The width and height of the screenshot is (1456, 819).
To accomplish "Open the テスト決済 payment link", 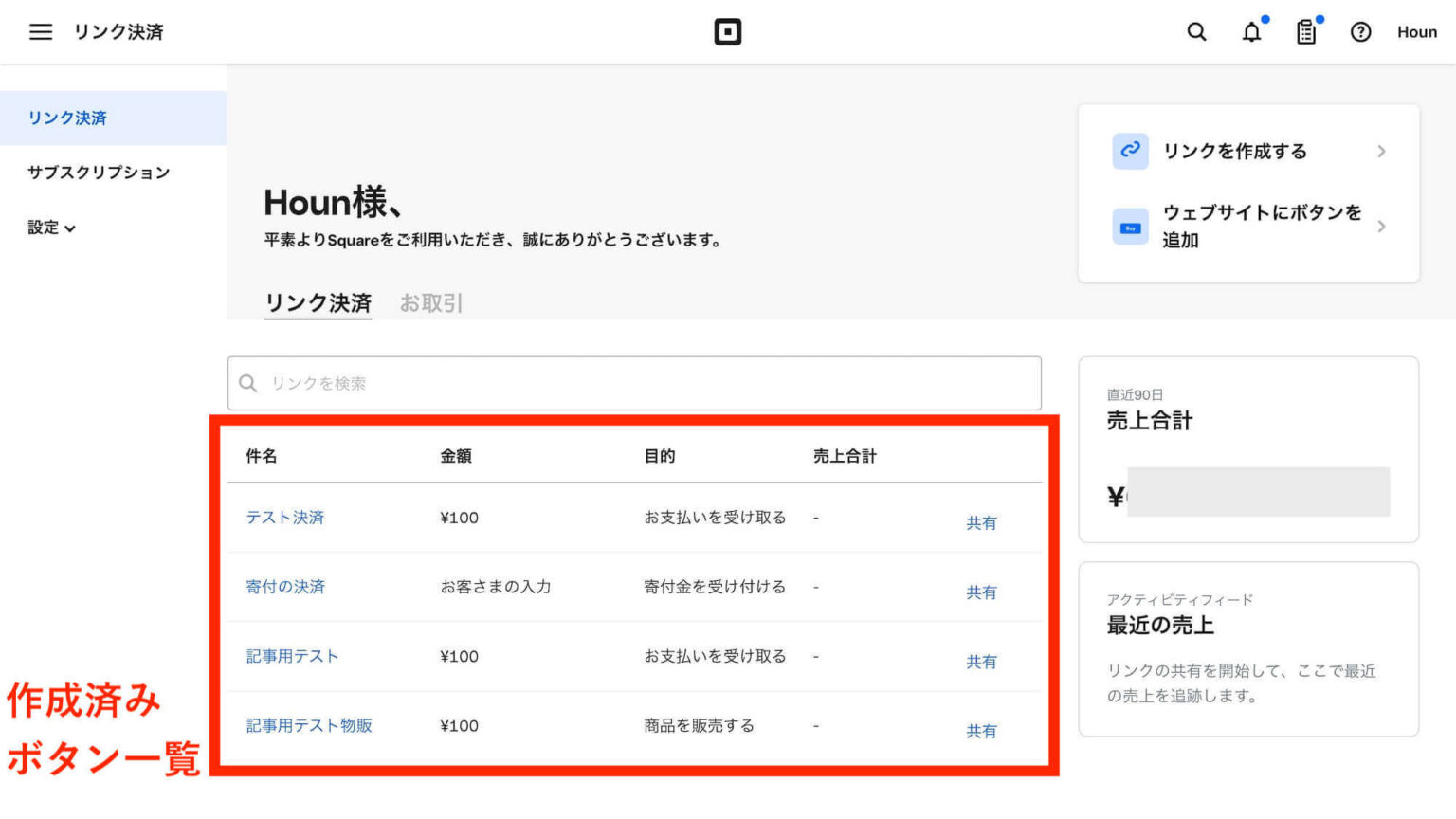I will (x=284, y=518).
